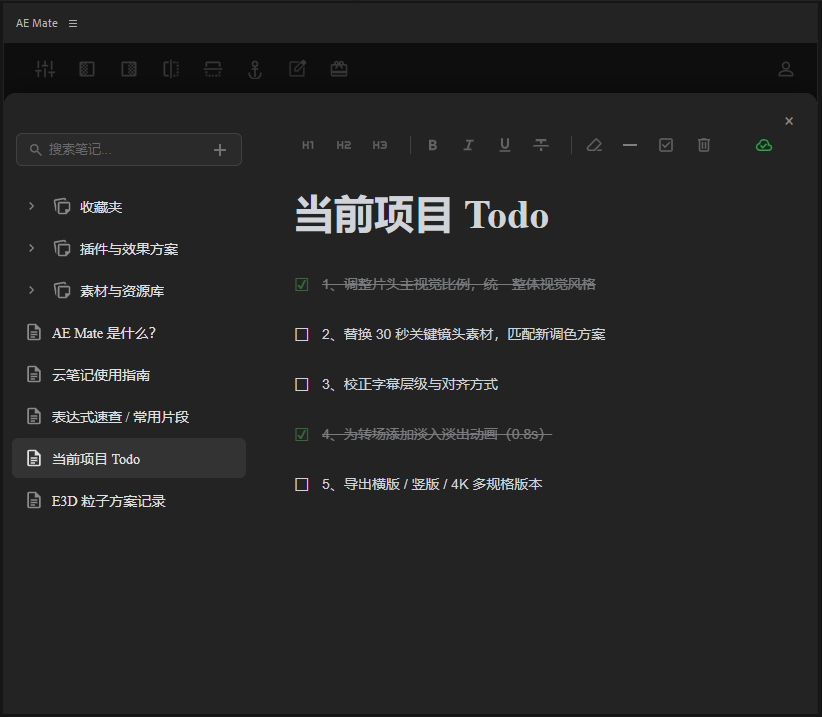Toggle bold formatting
This screenshot has height=717, width=822.
point(432,145)
